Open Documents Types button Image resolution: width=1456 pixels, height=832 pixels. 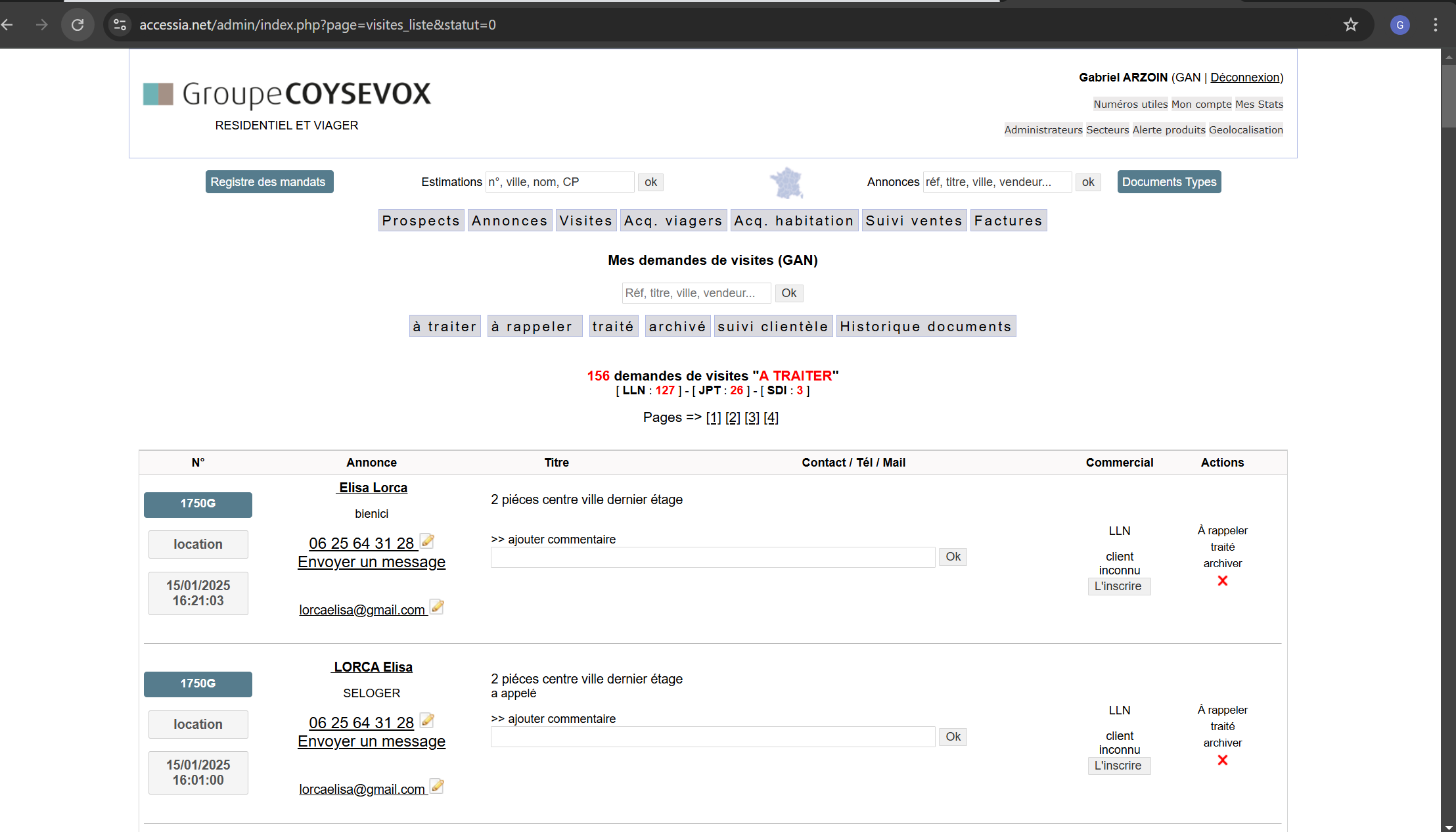(1168, 182)
